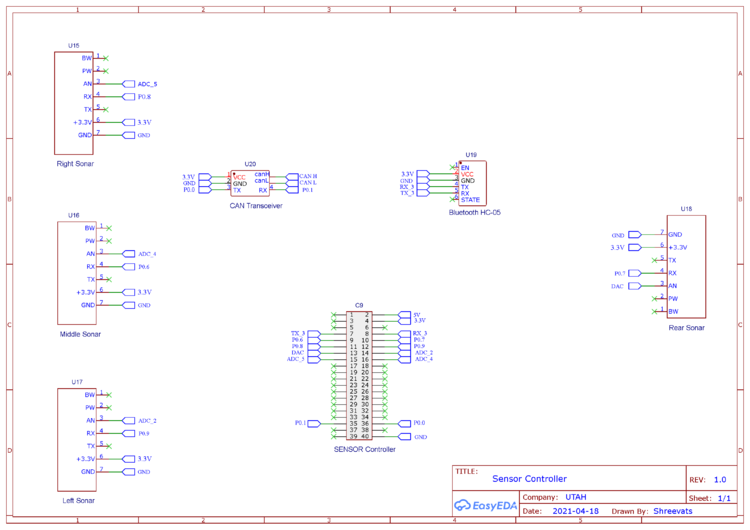Select the Company value UTAH

(x=575, y=497)
